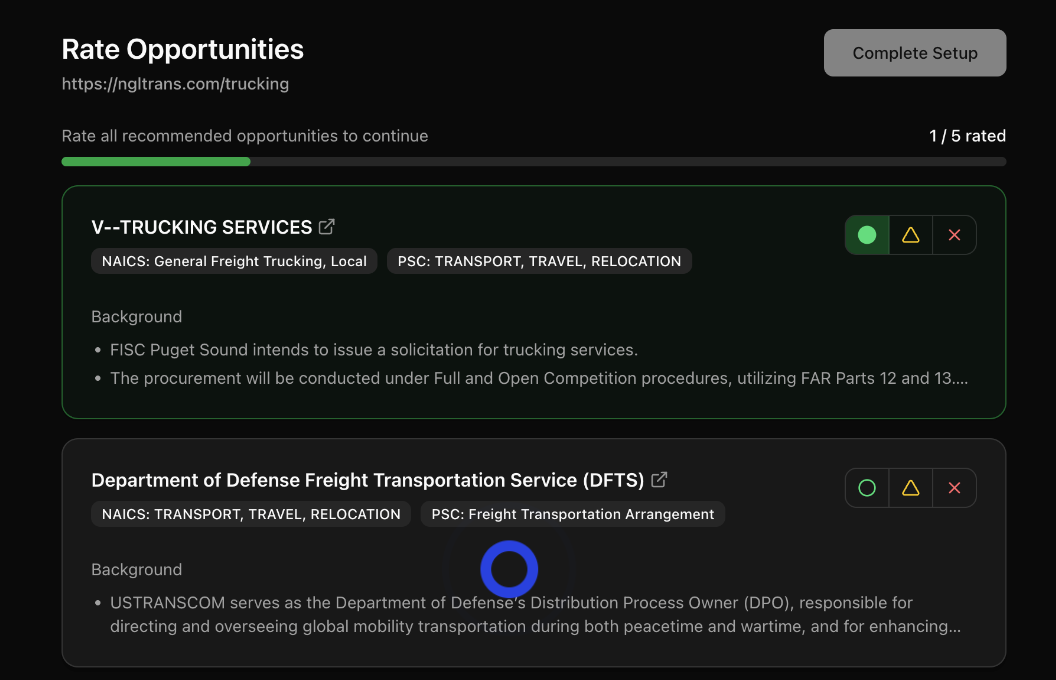The width and height of the screenshot is (1056, 680).
Task: Open V--TRUCKING SERVICES external link icon
Action: coord(327,227)
